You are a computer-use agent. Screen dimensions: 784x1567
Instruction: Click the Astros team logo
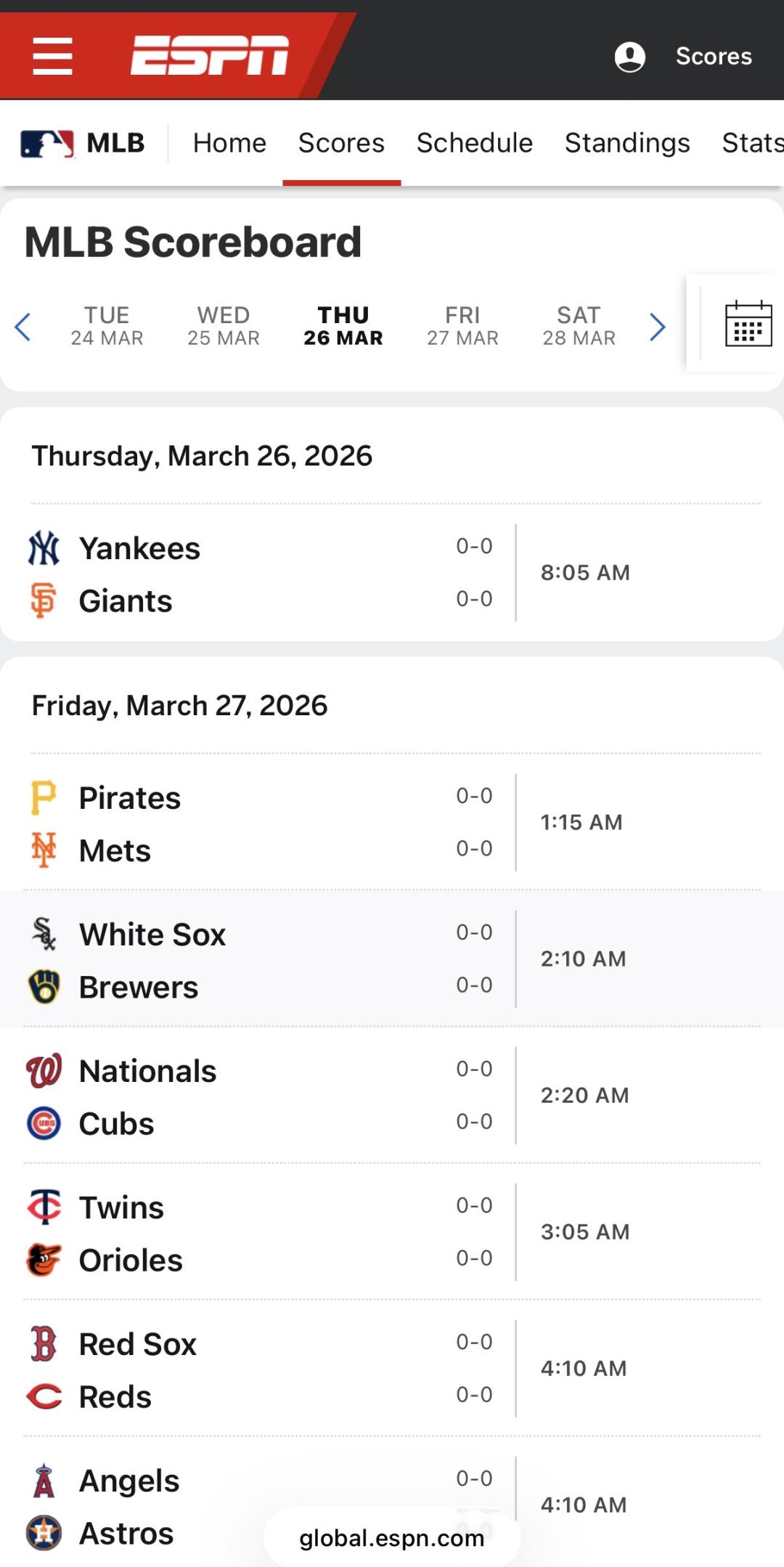(44, 1533)
